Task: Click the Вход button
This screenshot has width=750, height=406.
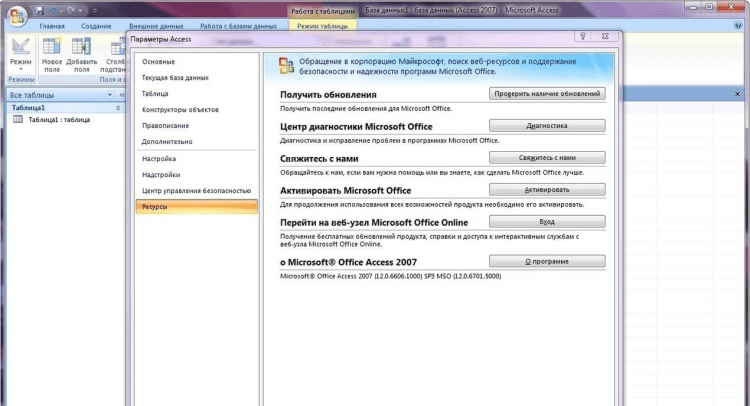Action: pyautogui.click(x=547, y=222)
